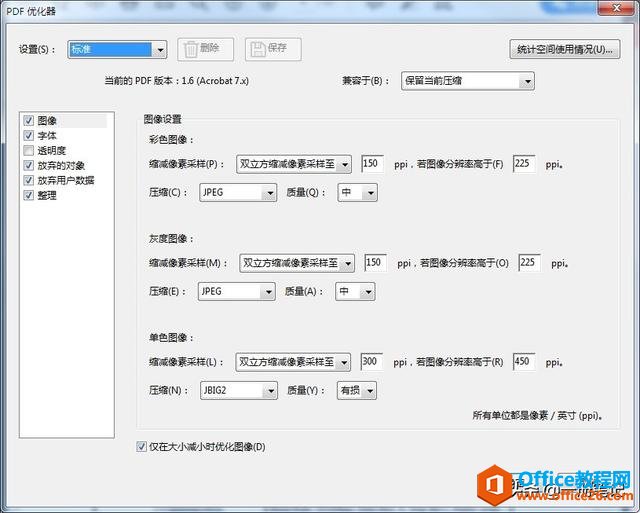Expand the 兼容于(B) dropdown
This screenshot has height=513, width=640.
(468, 81)
